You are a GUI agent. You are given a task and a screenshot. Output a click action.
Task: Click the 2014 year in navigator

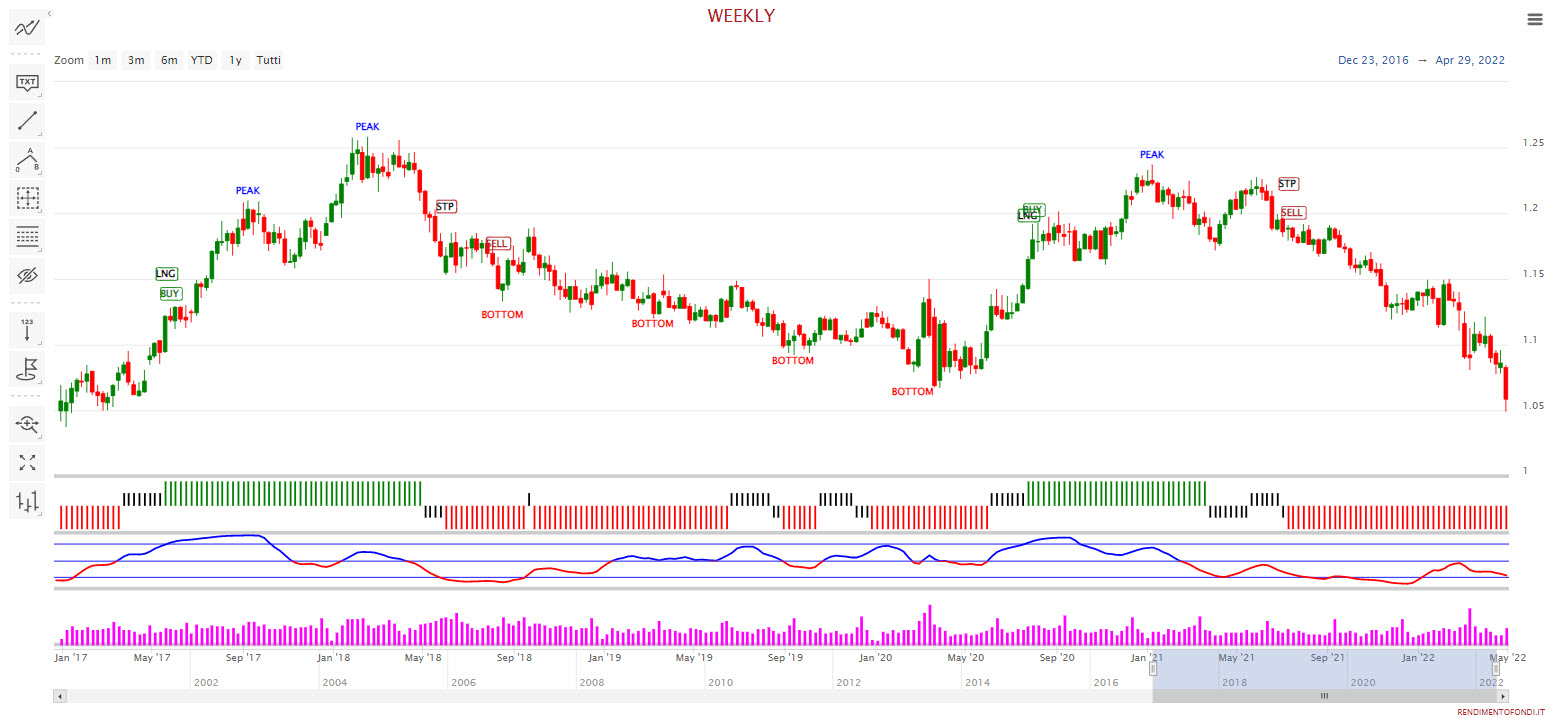click(x=978, y=682)
